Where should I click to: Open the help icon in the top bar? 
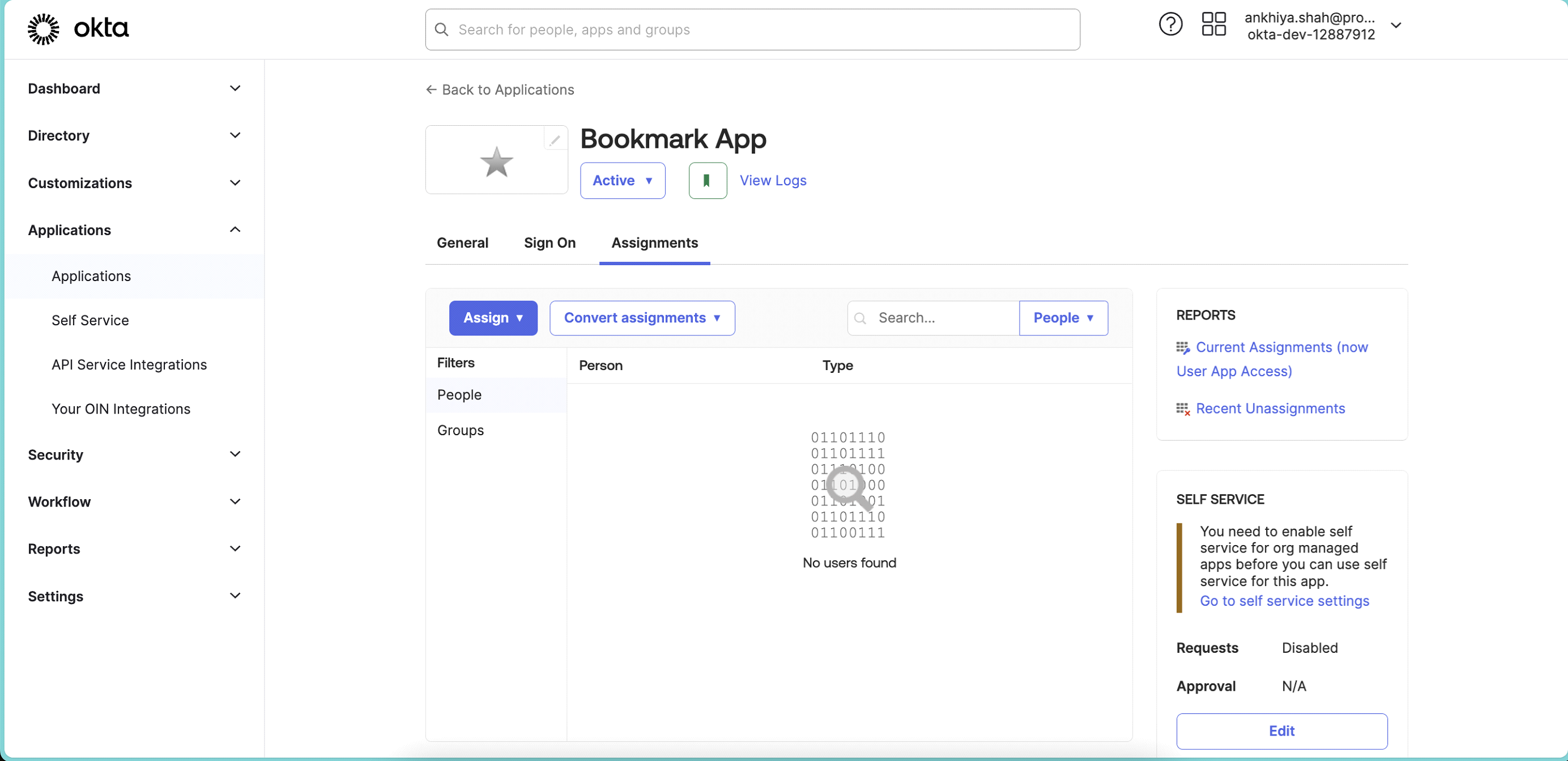pos(1170,25)
